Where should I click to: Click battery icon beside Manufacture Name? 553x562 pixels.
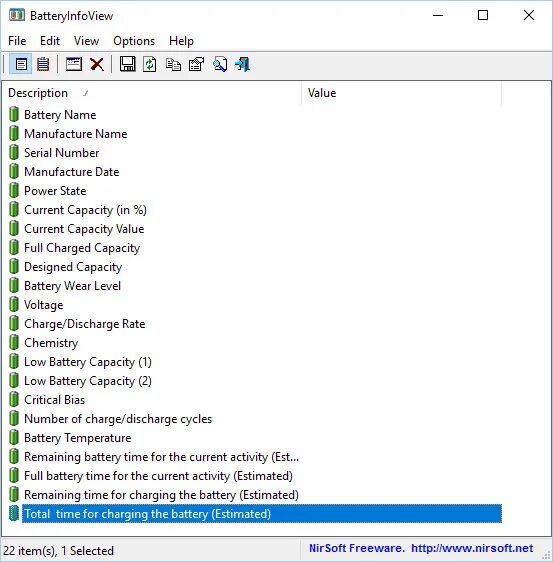coord(14,133)
